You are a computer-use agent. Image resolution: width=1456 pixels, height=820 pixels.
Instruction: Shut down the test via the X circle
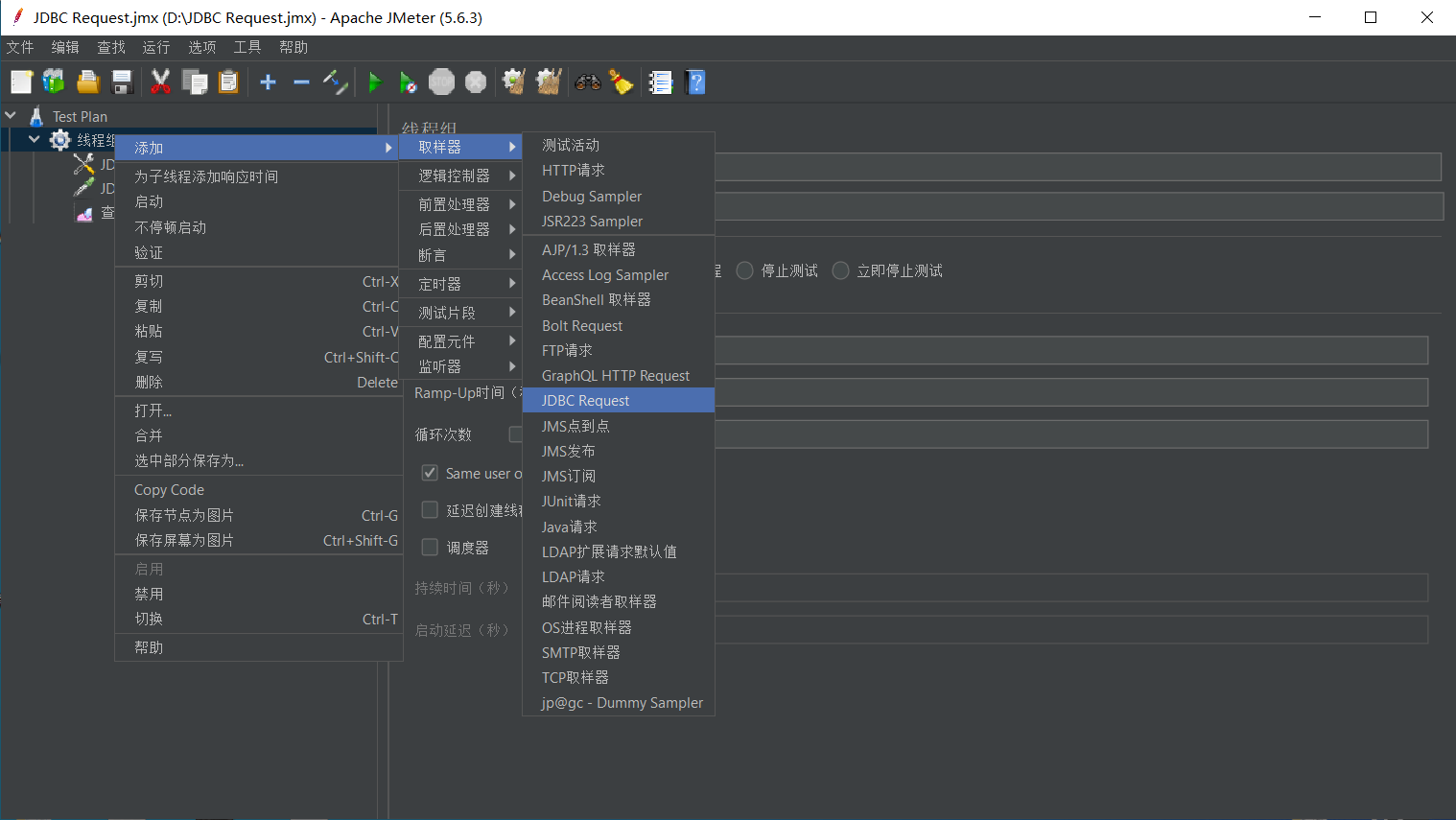(x=476, y=82)
